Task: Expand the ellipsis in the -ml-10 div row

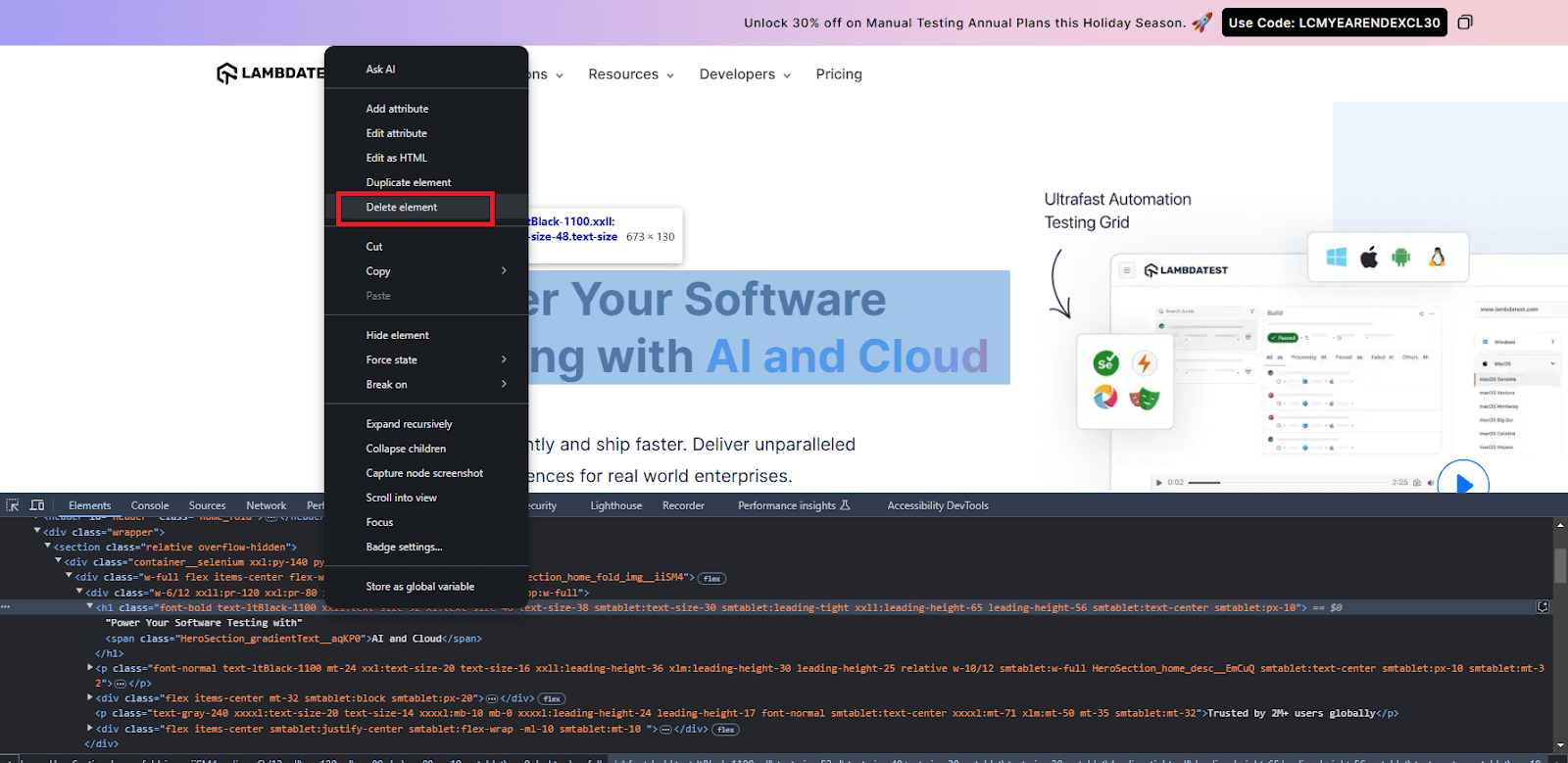Action: click(x=666, y=730)
